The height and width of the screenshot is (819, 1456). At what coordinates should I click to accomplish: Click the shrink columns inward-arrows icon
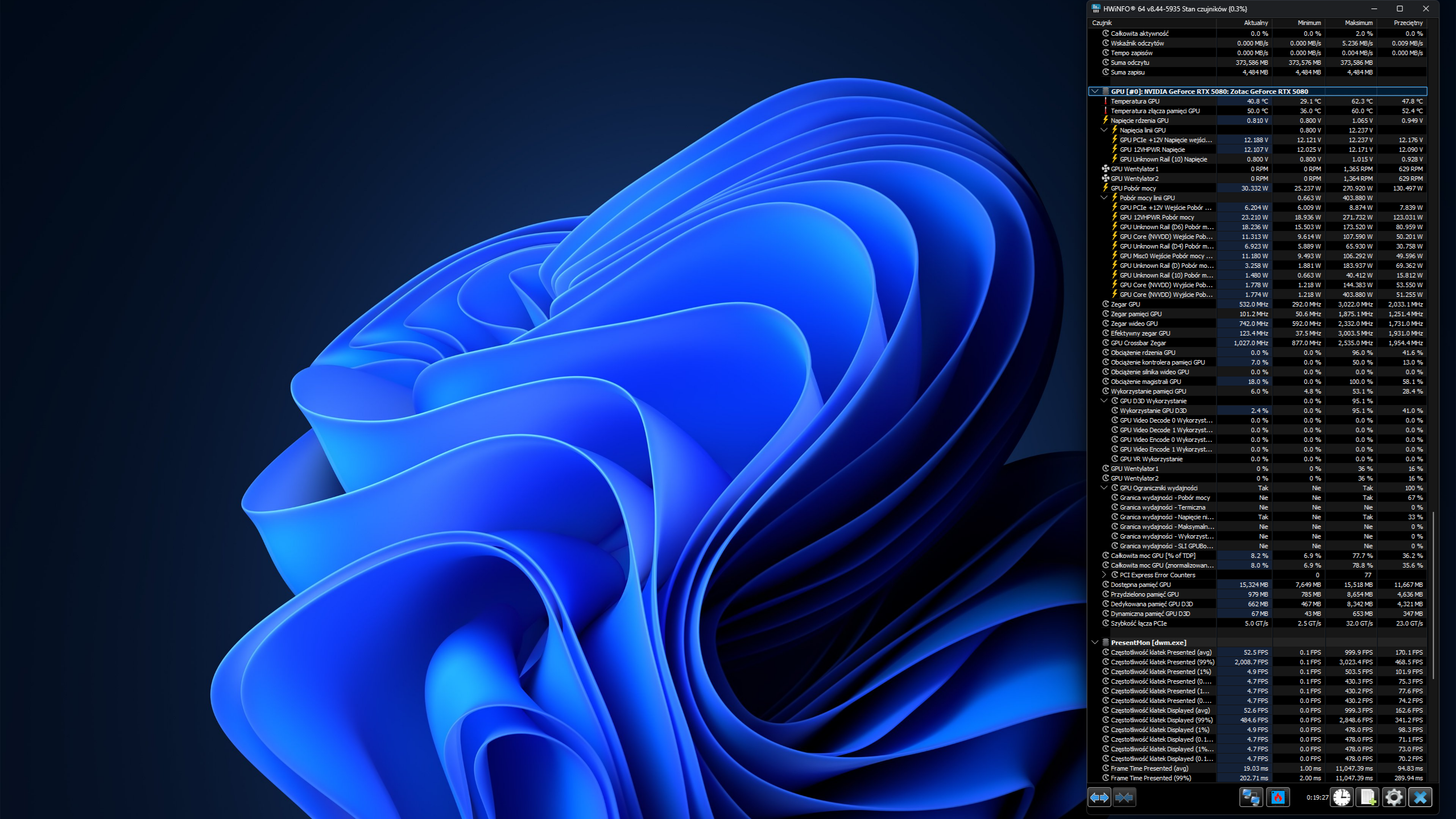1124,797
